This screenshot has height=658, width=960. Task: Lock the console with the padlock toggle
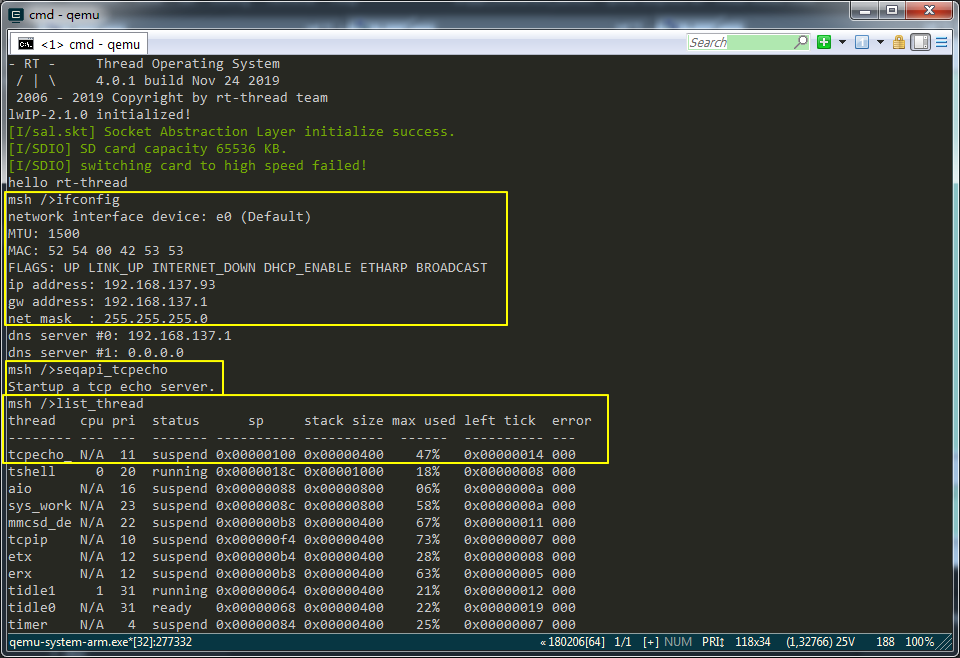click(900, 42)
